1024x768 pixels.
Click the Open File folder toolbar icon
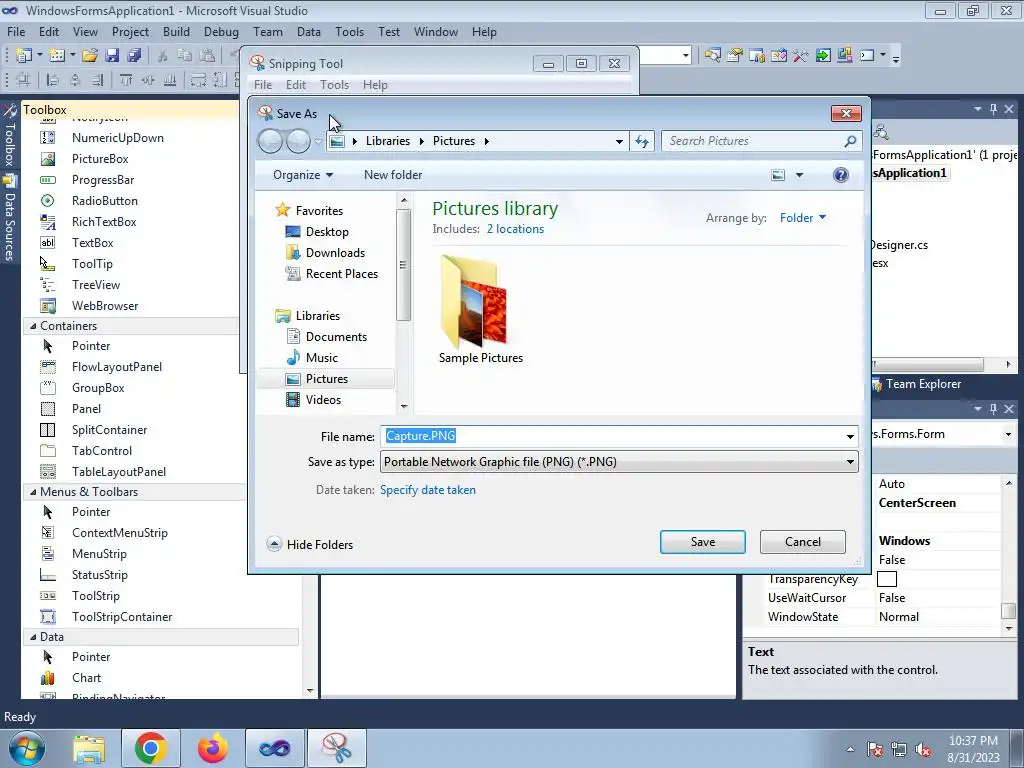point(89,56)
